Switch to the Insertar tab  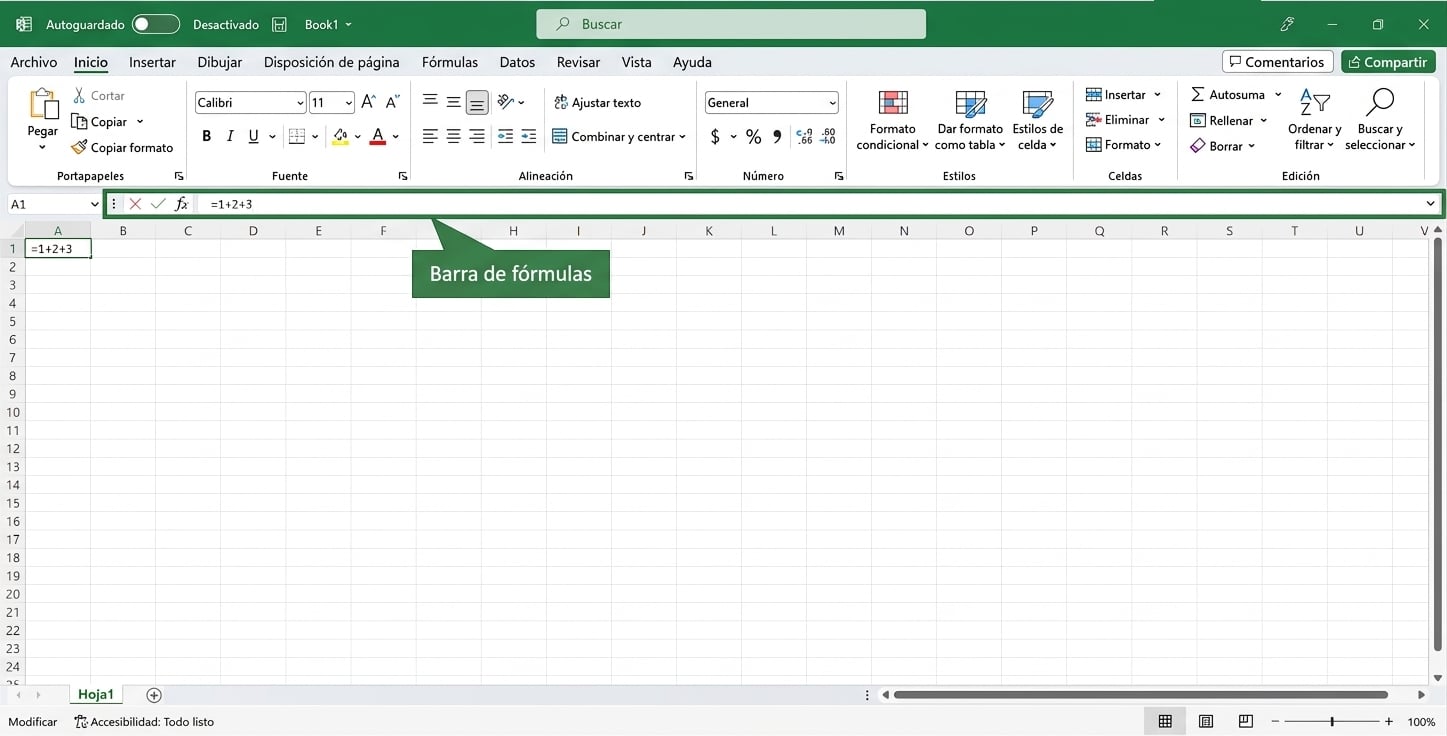(x=152, y=62)
